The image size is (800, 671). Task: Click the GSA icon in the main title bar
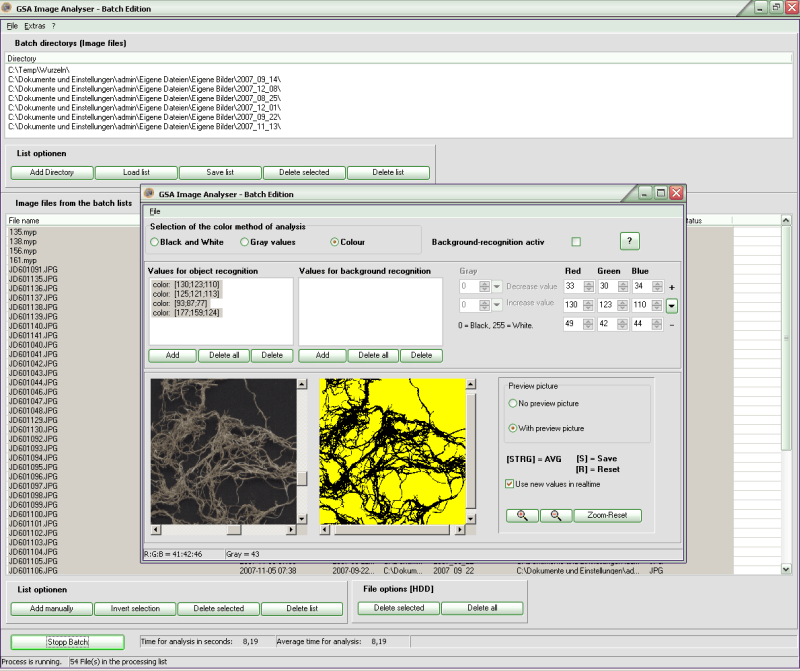10,8
